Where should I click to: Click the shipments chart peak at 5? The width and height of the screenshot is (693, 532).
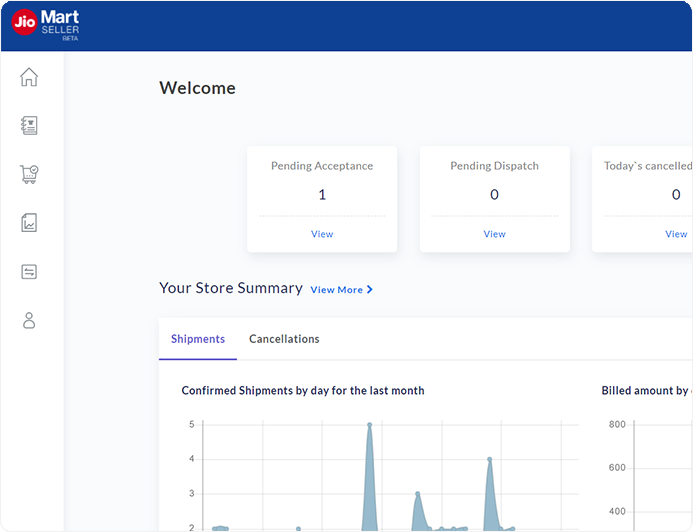[x=369, y=425]
